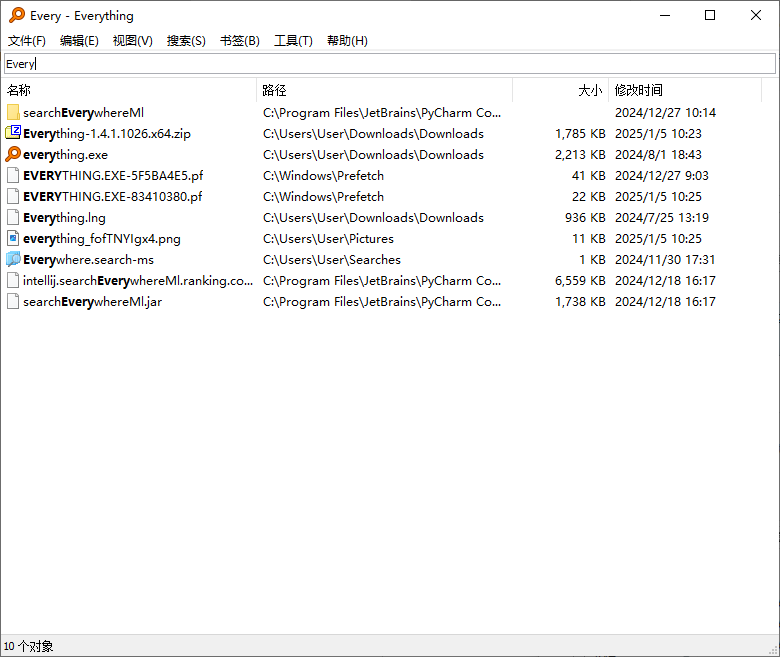Click the status bar text 10 个对象
The height and width of the screenshot is (657, 780).
pos(28,647)
